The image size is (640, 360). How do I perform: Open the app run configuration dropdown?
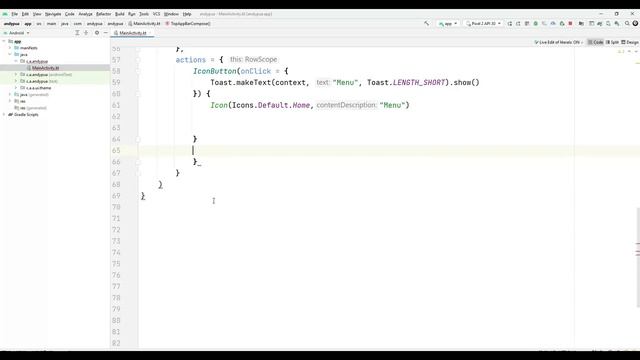(x=448, y=24)
